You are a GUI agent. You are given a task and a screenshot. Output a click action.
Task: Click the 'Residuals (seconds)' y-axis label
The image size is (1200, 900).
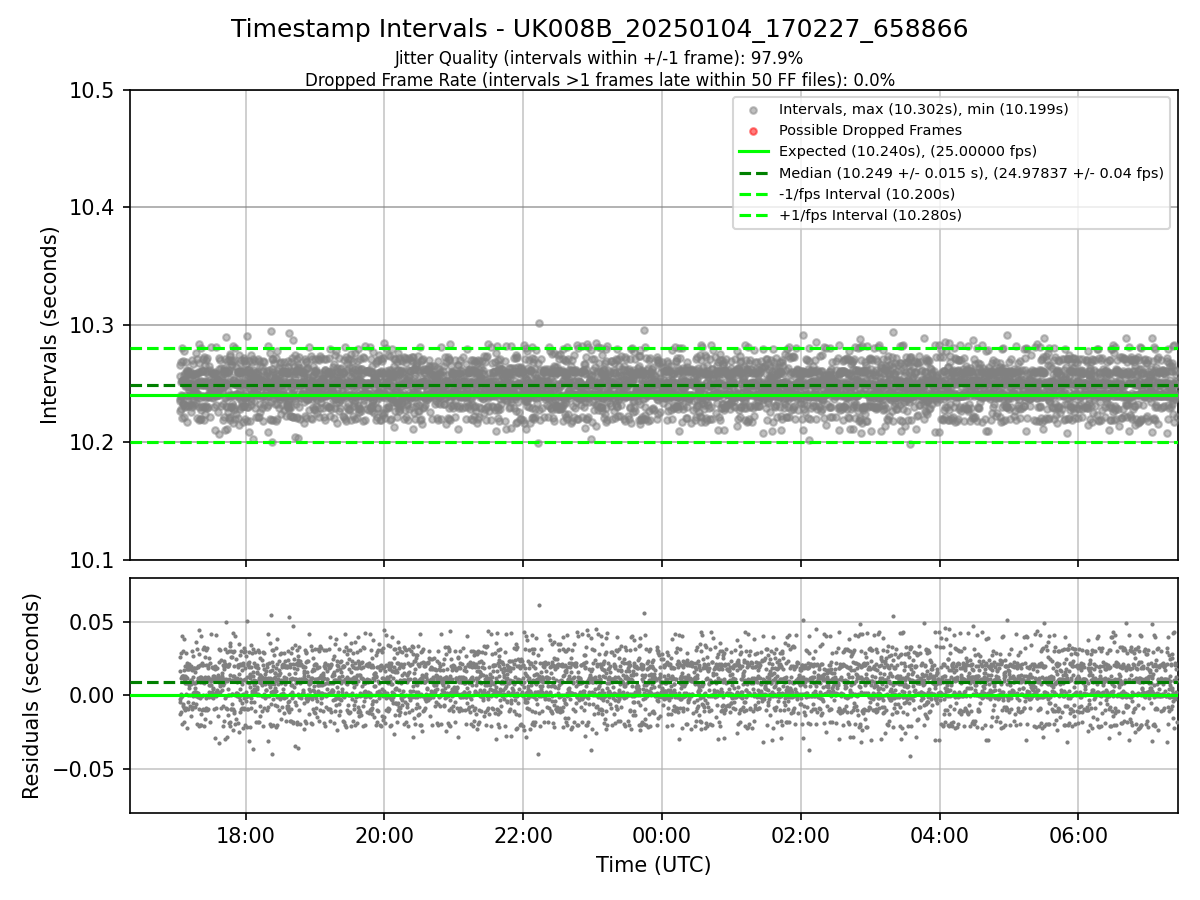pos(32,696)
